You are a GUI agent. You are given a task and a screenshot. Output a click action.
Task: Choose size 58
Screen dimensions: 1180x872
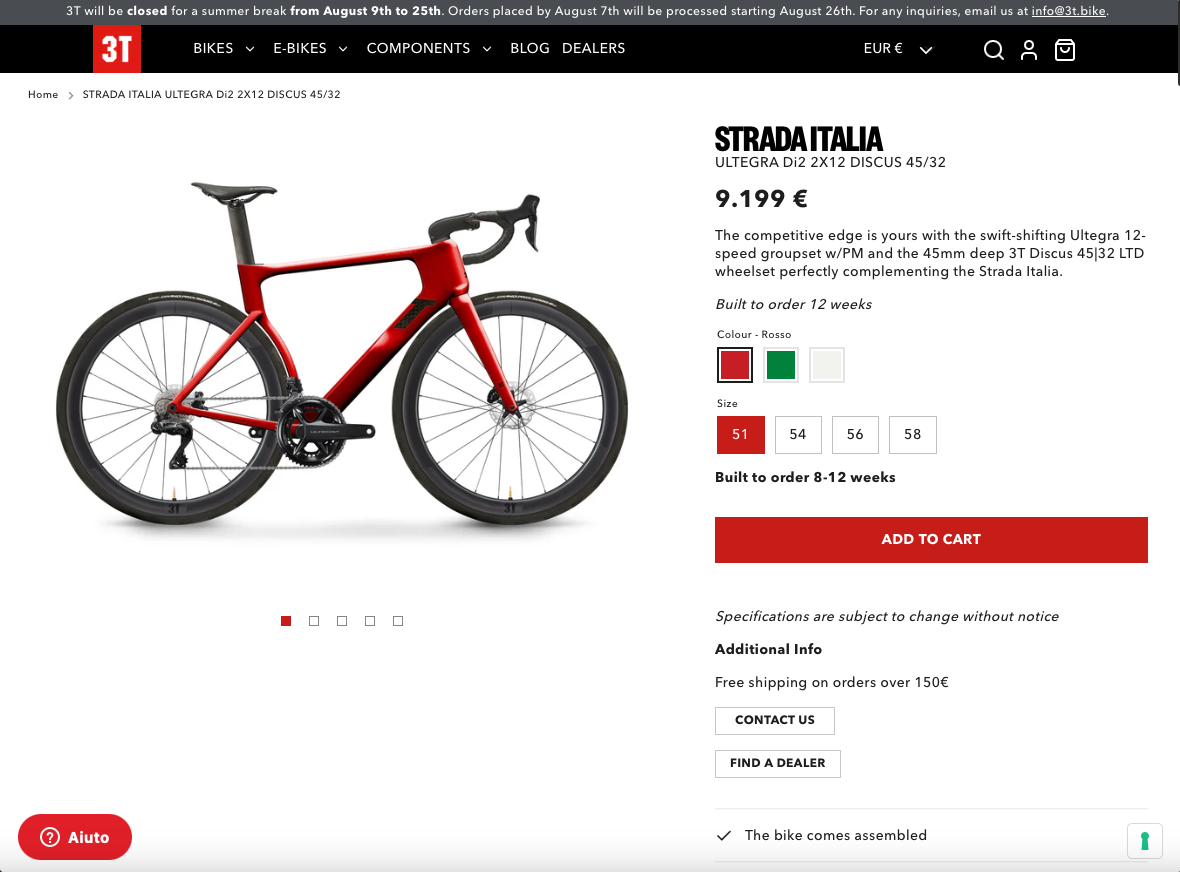pyautogui.click(x=912, y=435)
